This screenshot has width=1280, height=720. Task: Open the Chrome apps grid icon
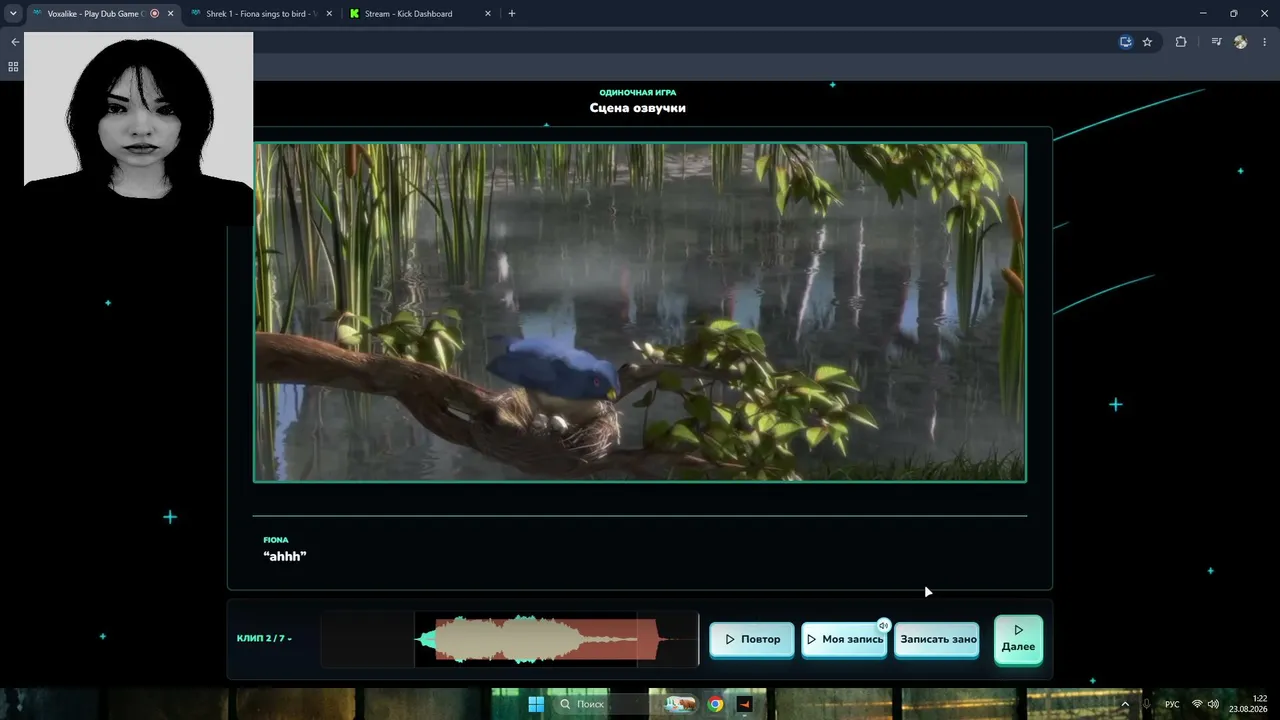coord(13,67)
